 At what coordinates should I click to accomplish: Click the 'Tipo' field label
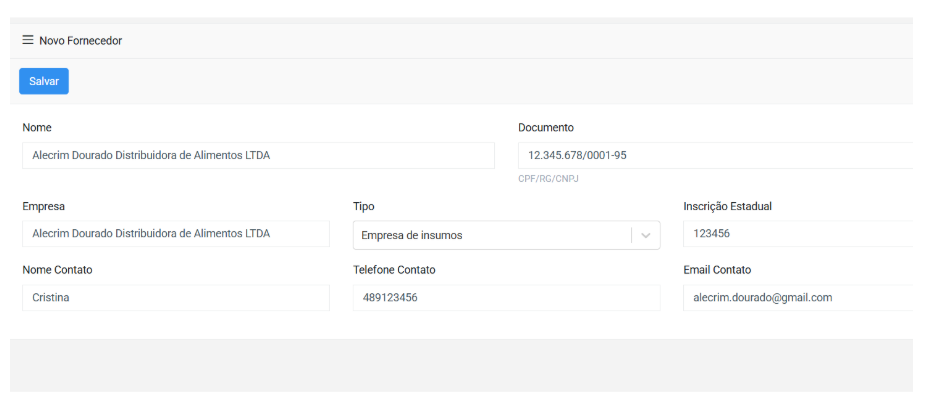coord(364,206)
